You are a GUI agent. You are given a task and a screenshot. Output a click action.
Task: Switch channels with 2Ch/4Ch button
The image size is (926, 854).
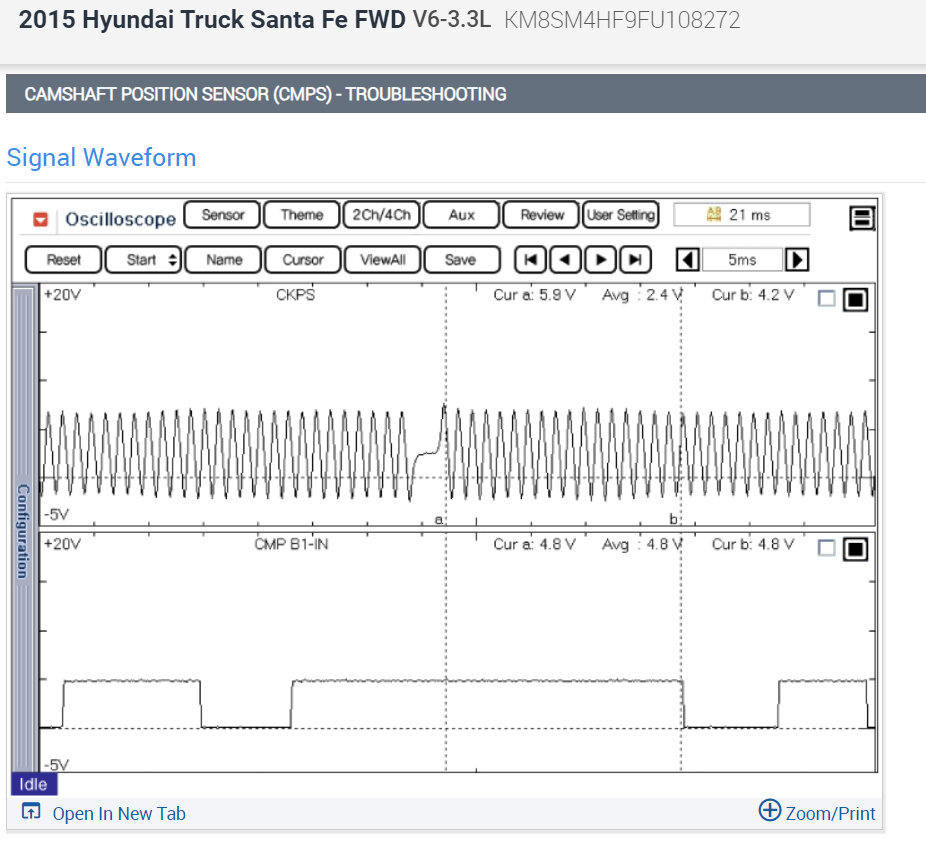(x=382, y=215)
